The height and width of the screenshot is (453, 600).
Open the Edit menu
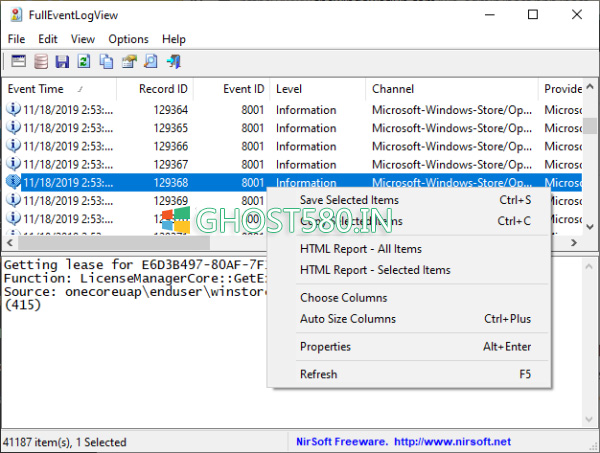(x=48, y=39)
